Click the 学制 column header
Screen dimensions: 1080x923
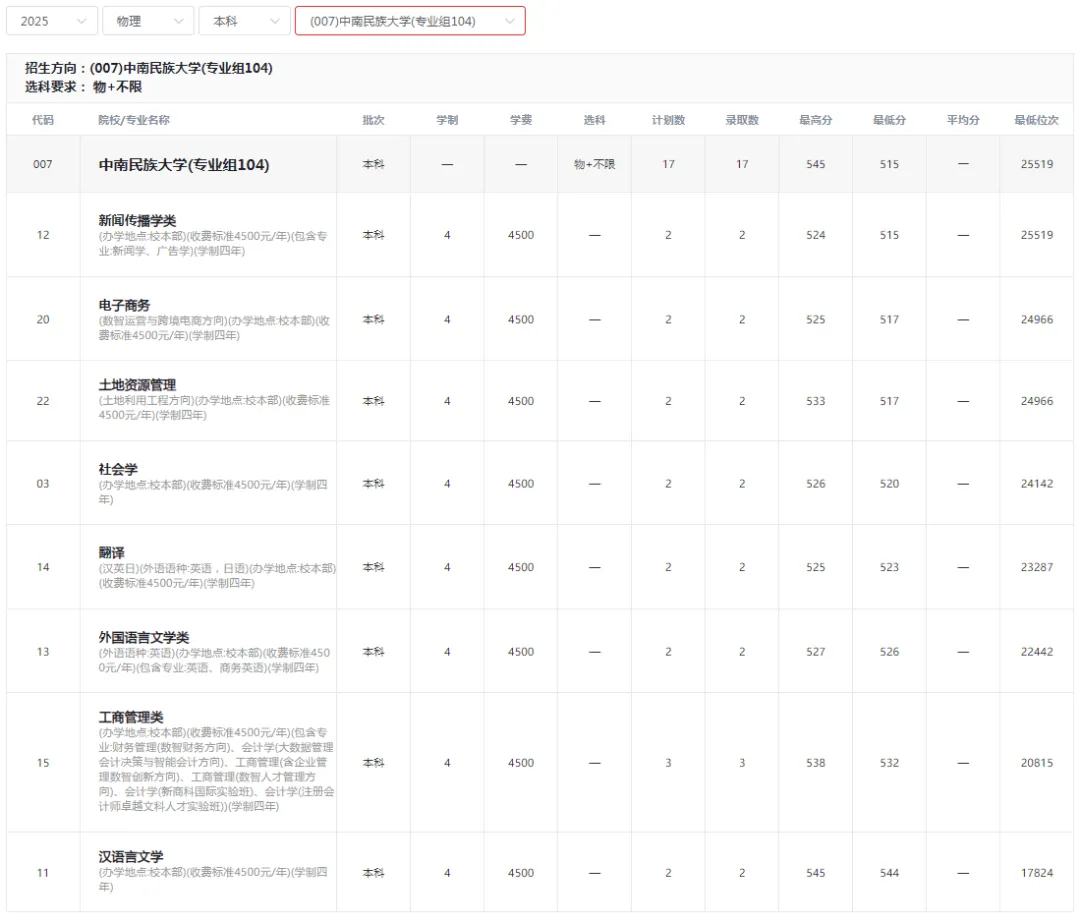click(x=447, y=120)
